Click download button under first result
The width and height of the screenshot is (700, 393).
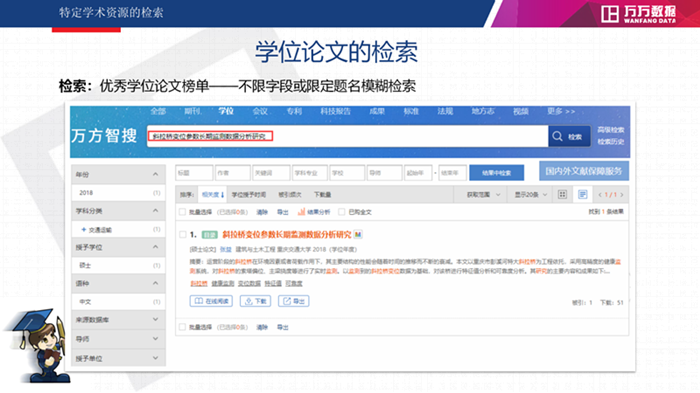(x=255, y=301)
